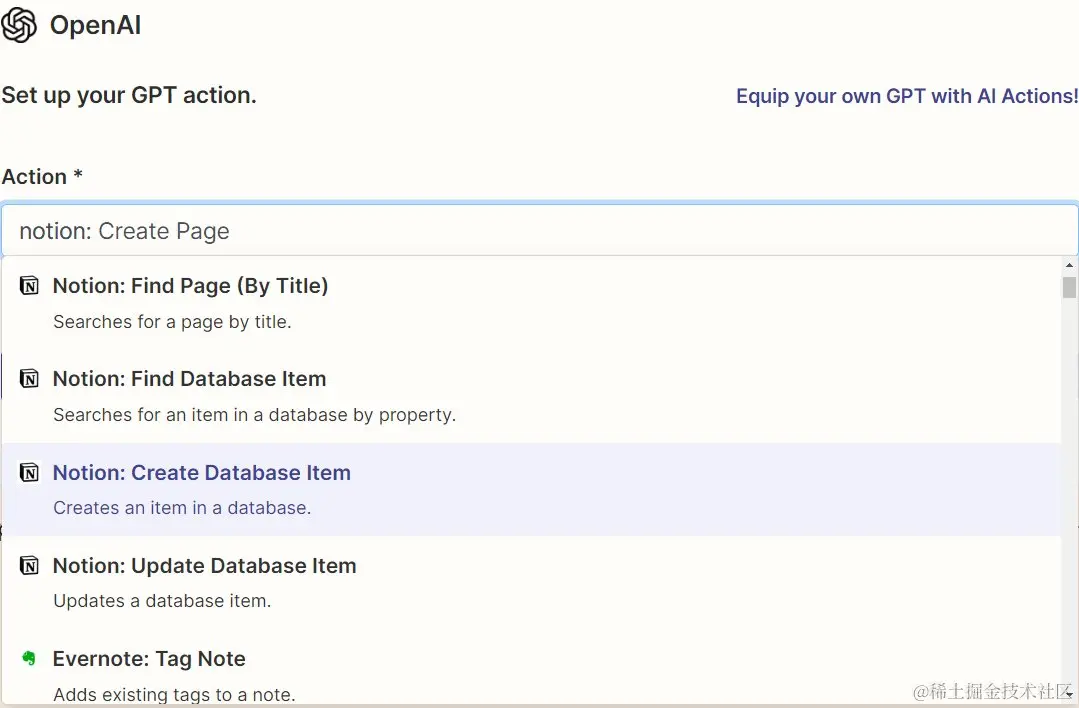Click the Notion icon beside Find Page (By Title)
The width and height of the screenshot is (1079, 708).
click(x=29, y=286)
